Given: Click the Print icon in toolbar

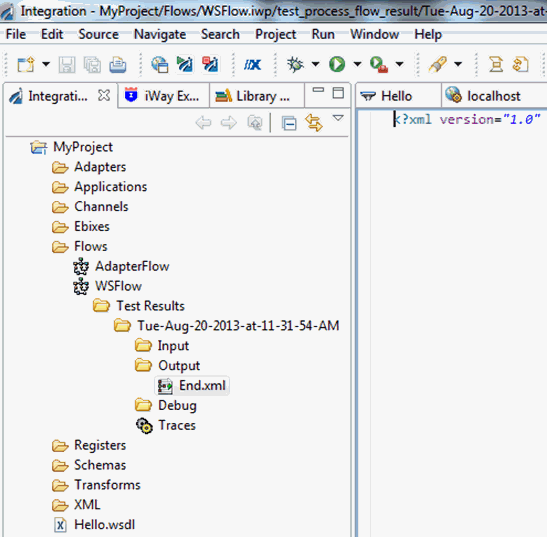Looking at the screenshot, I should (118, 65).
